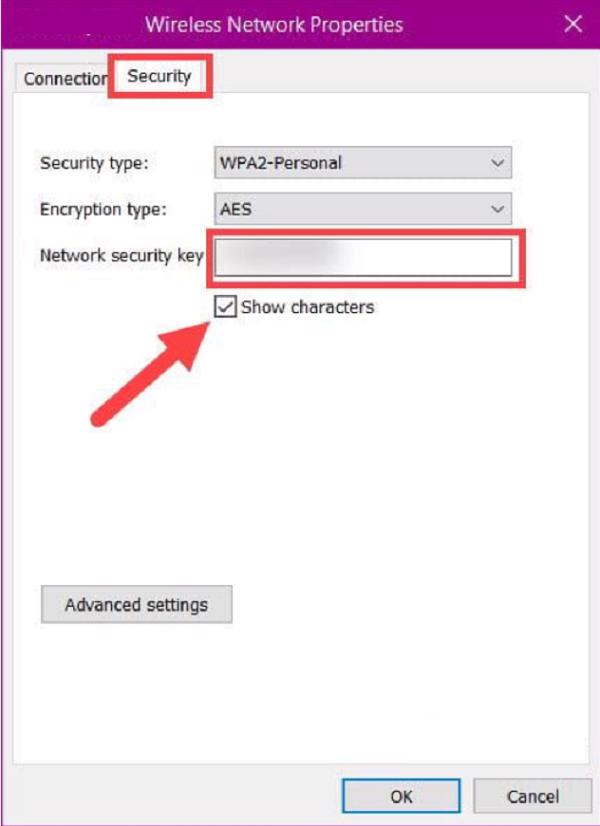Screen dimensions: 600x826
Task: Confirm the dialog with OK
Action: [401, 797]
